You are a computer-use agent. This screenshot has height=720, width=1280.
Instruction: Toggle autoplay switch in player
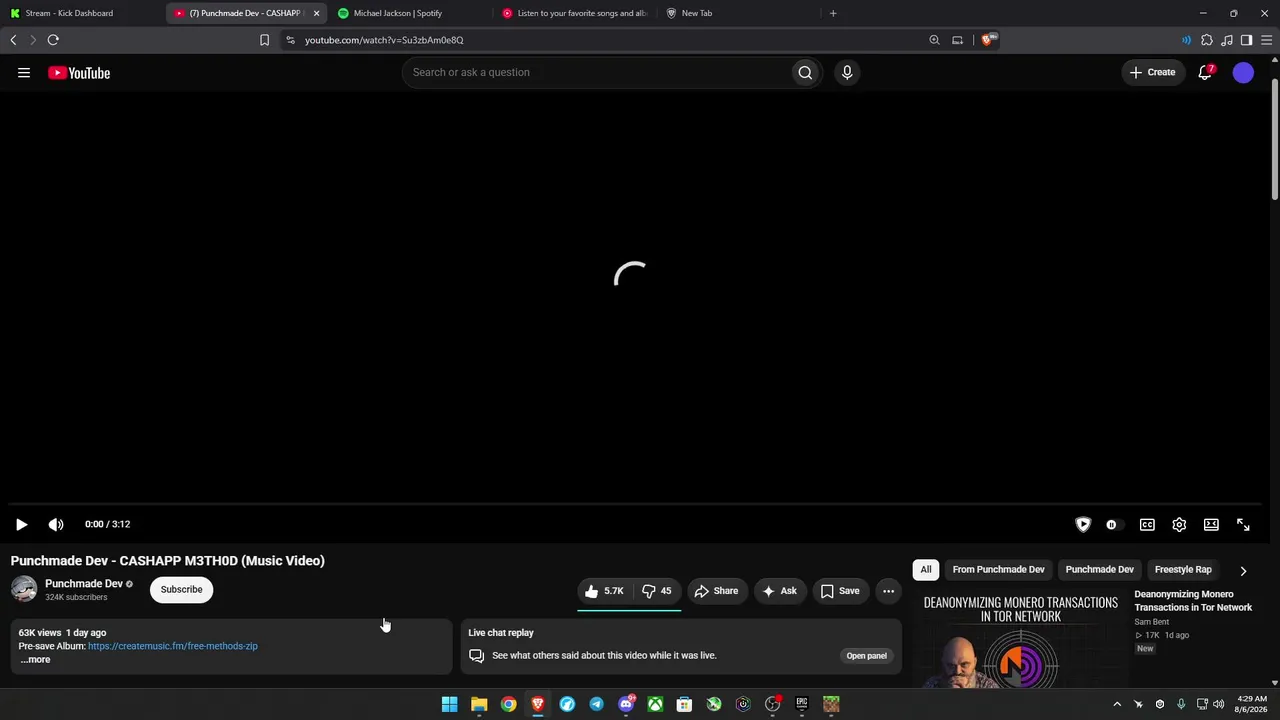(1112, 524)
